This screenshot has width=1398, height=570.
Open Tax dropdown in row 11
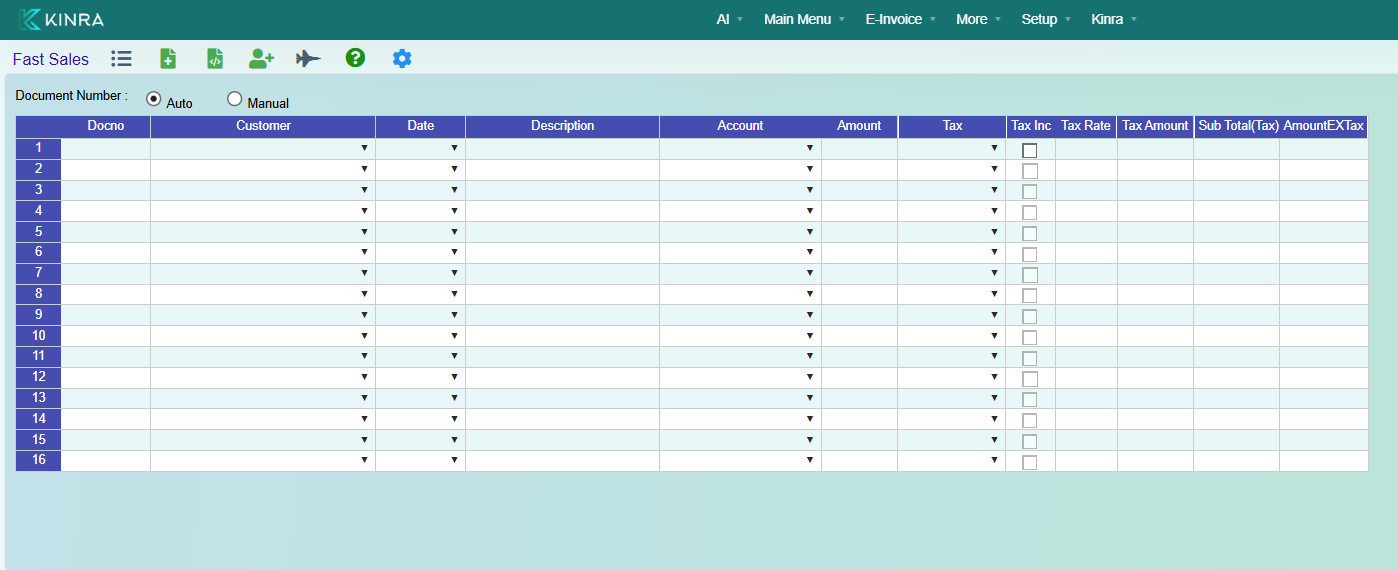coord(994,356)
